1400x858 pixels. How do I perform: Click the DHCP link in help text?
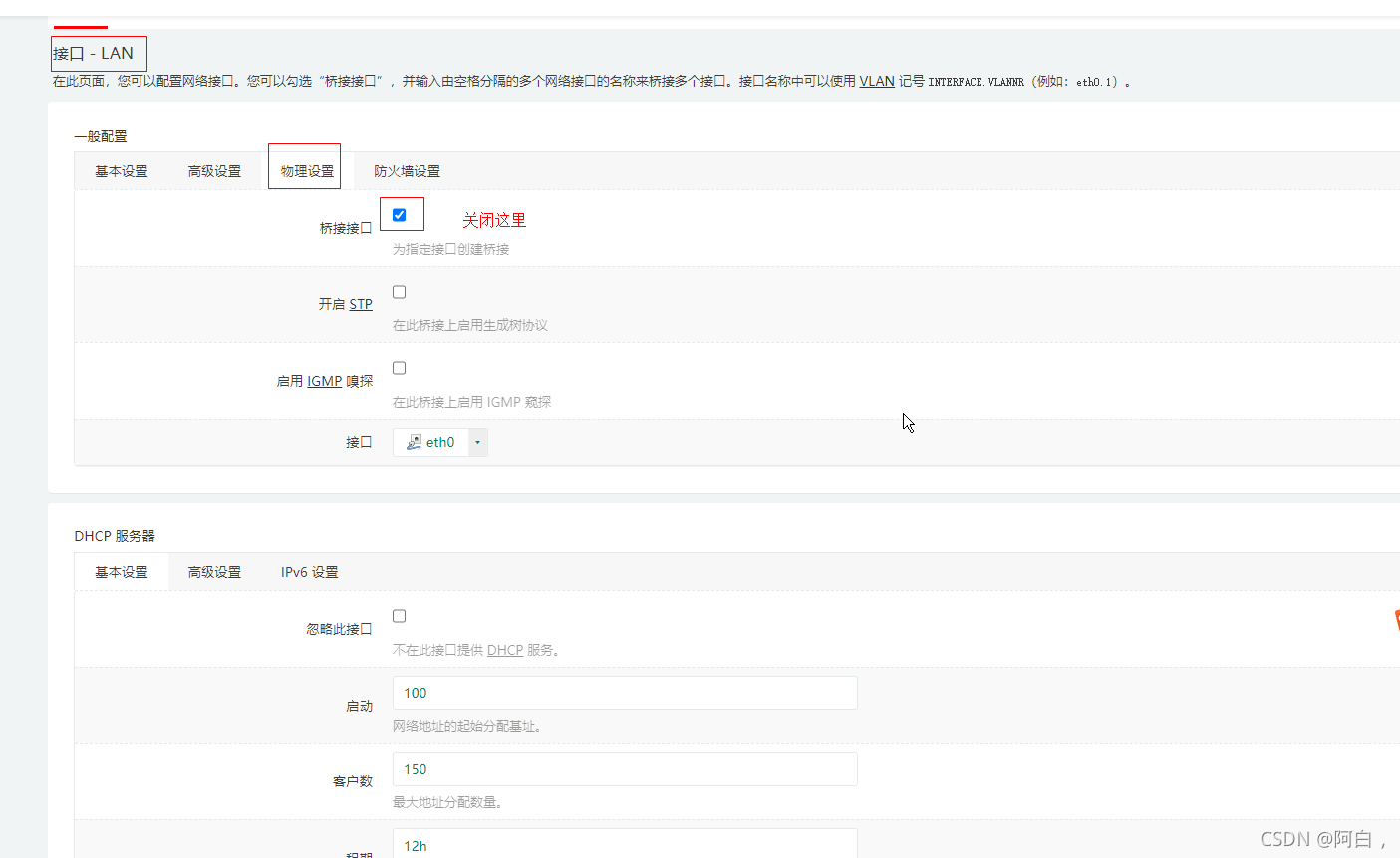pyautogui.click(x=505, y=650)
